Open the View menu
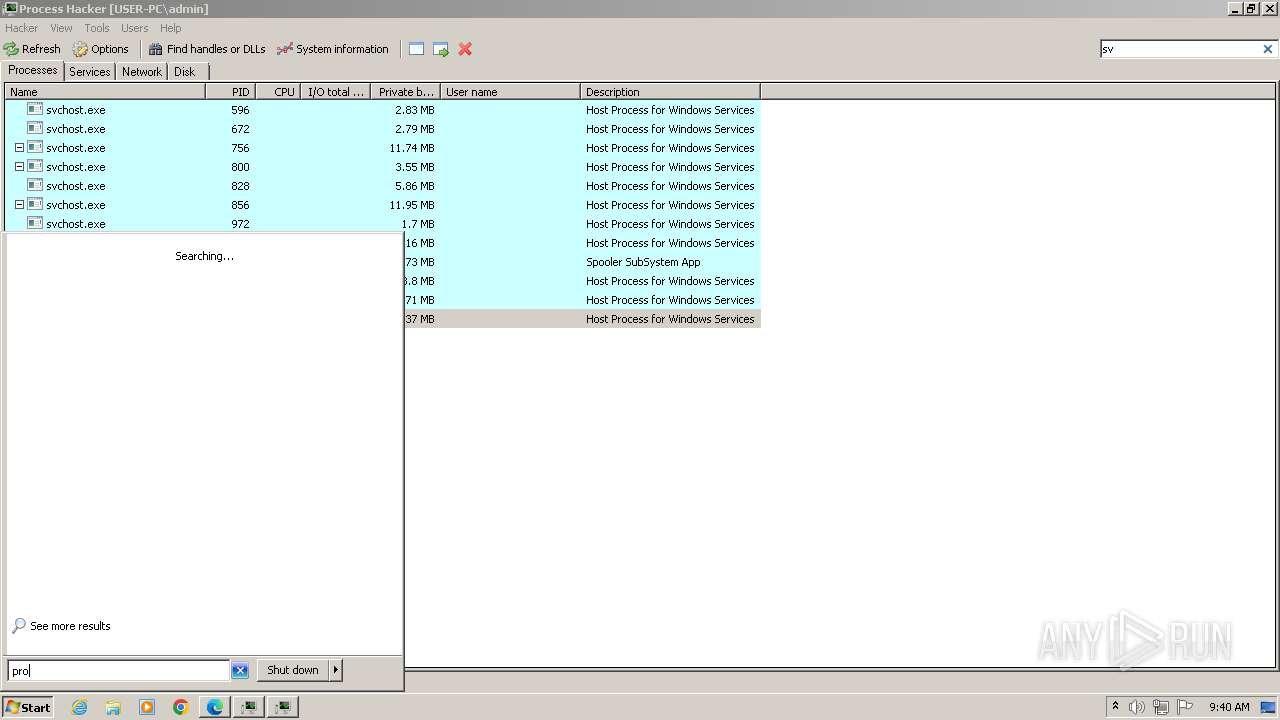The width and height of the screenshot is (1280, 720). (61, 28)
